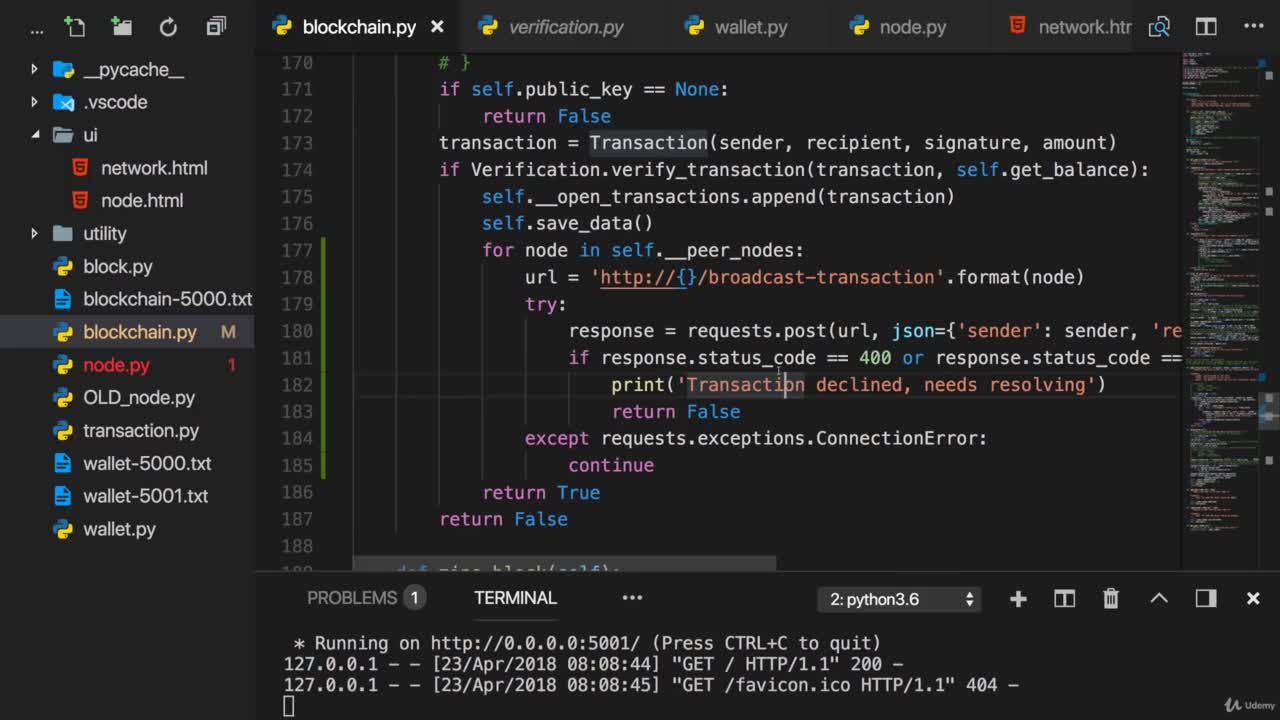This screenshot has height=720, width=1280.
Task: Collapse the ui folder
Action: [x=34, y=135]
